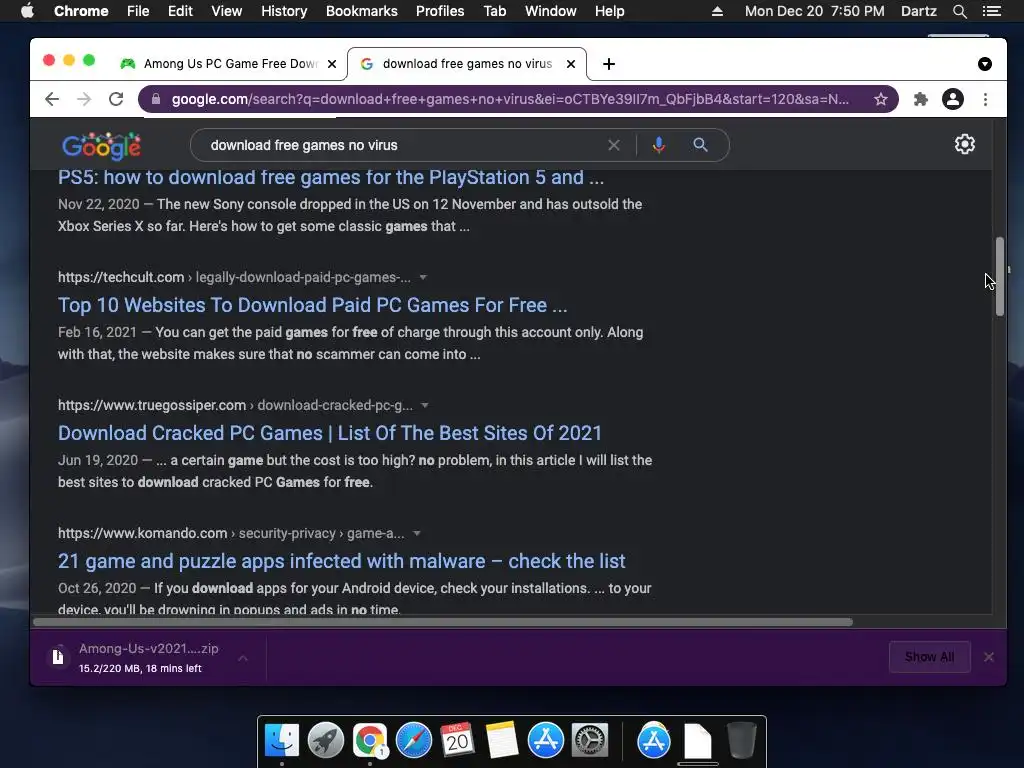Open 21 game and puzzle apps infected link
Screen dimensions: 1024x768
[x=342, y=561]
